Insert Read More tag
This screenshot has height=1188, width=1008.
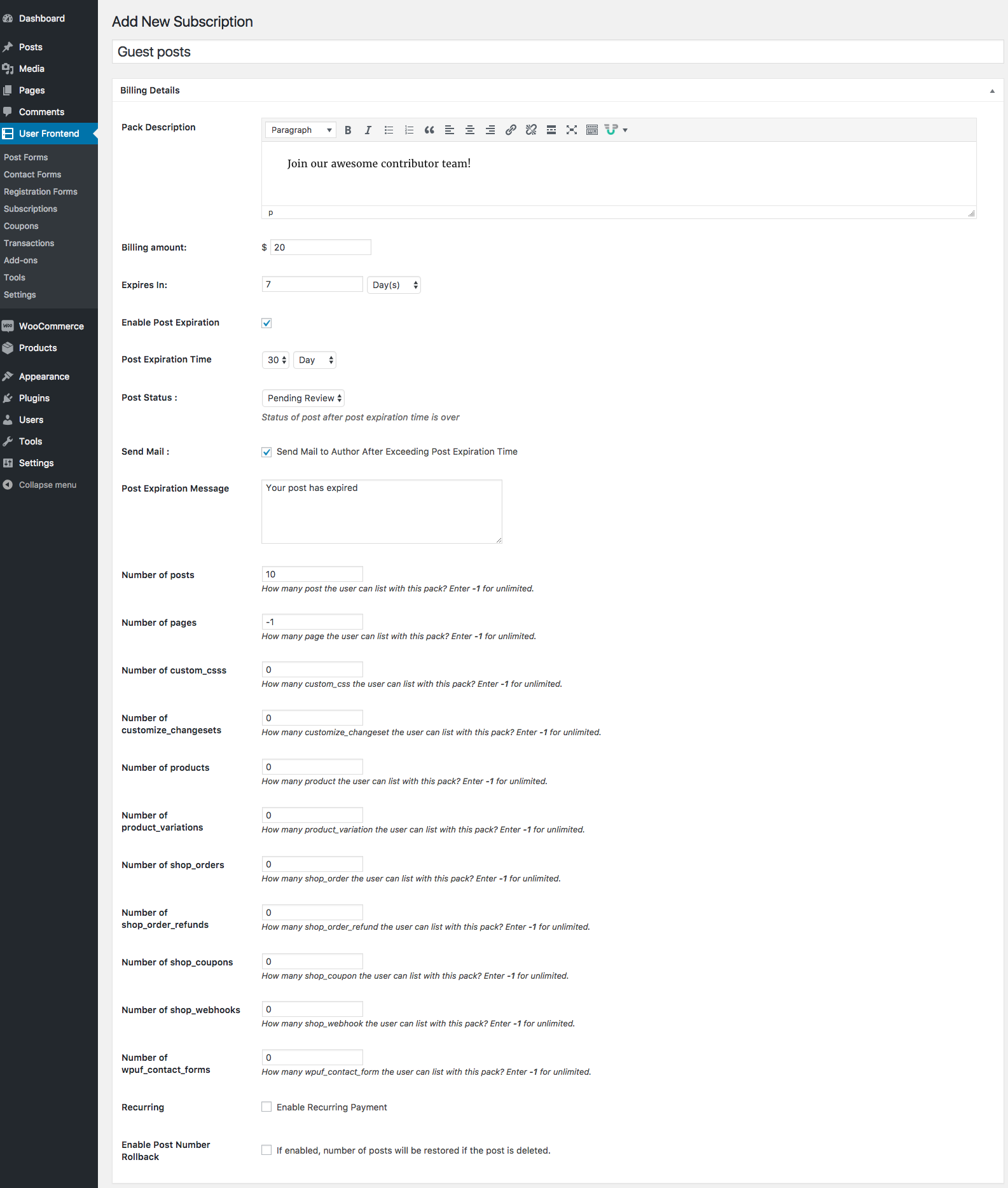(551, 130)
